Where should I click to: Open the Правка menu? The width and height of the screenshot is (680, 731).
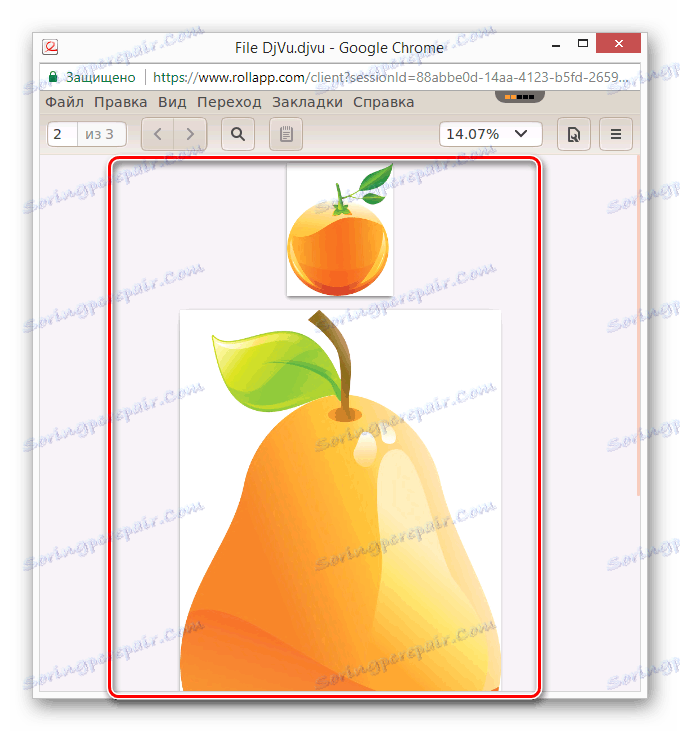pyautogui.click(x=120, y=102)
